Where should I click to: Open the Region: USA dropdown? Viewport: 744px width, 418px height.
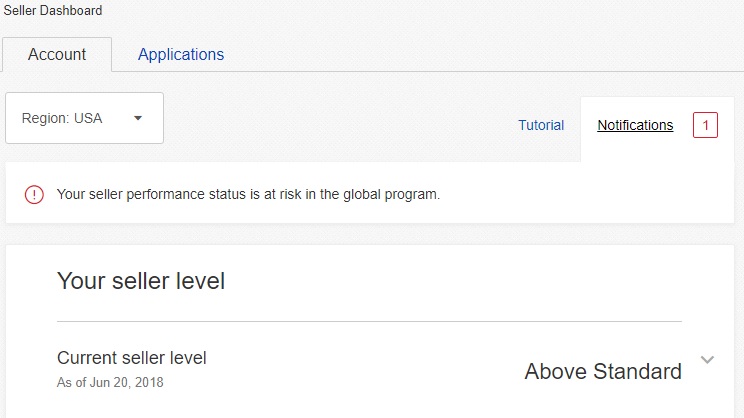tap(84, 118)
